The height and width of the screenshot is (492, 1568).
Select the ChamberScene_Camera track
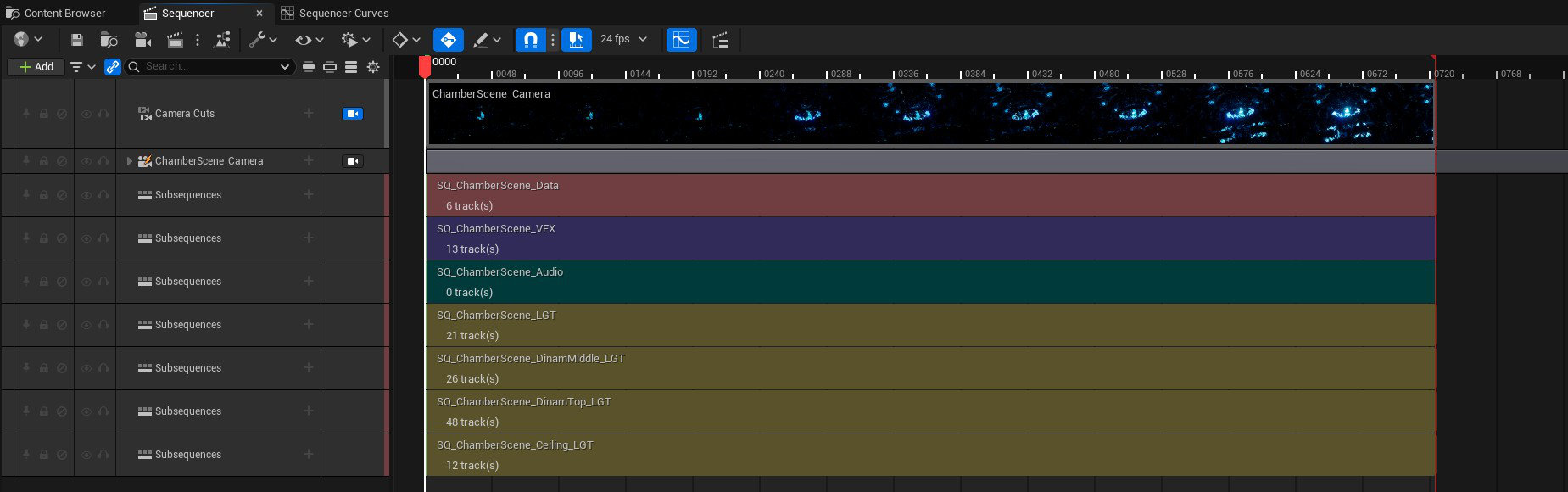(209, 161)
